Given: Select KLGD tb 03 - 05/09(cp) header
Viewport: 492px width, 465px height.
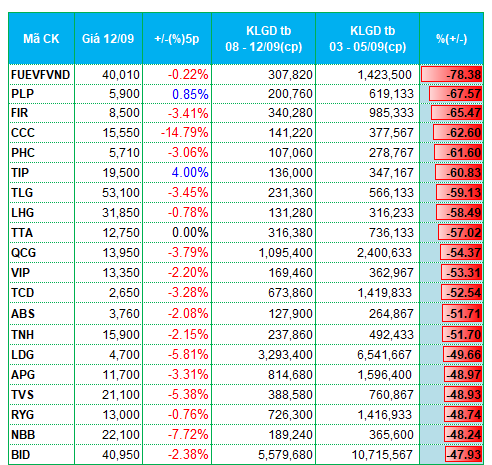Looking at the screenshot, I should tap(368, 39).
